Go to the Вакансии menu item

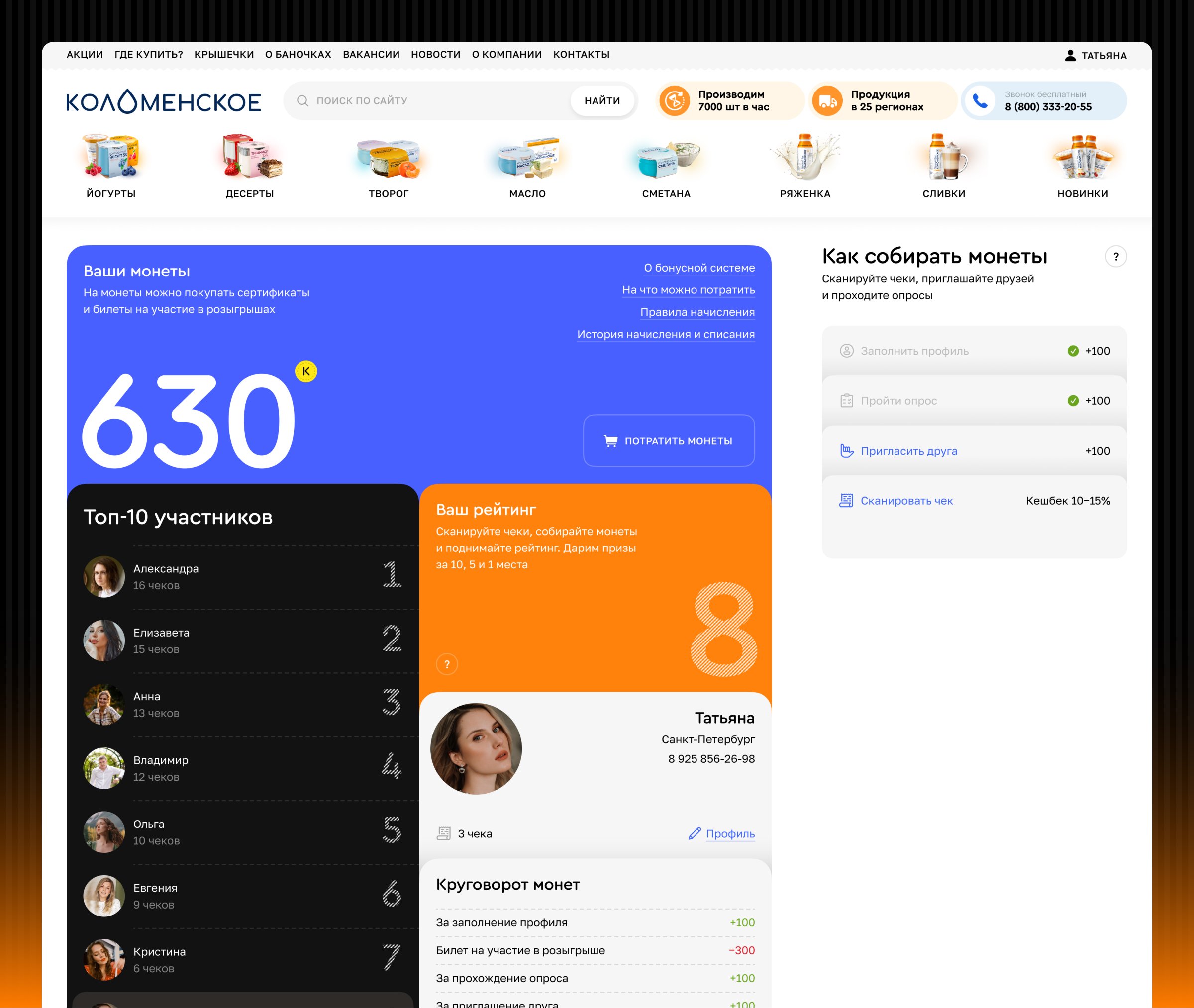pyautogui.click(x=371, y=54)
